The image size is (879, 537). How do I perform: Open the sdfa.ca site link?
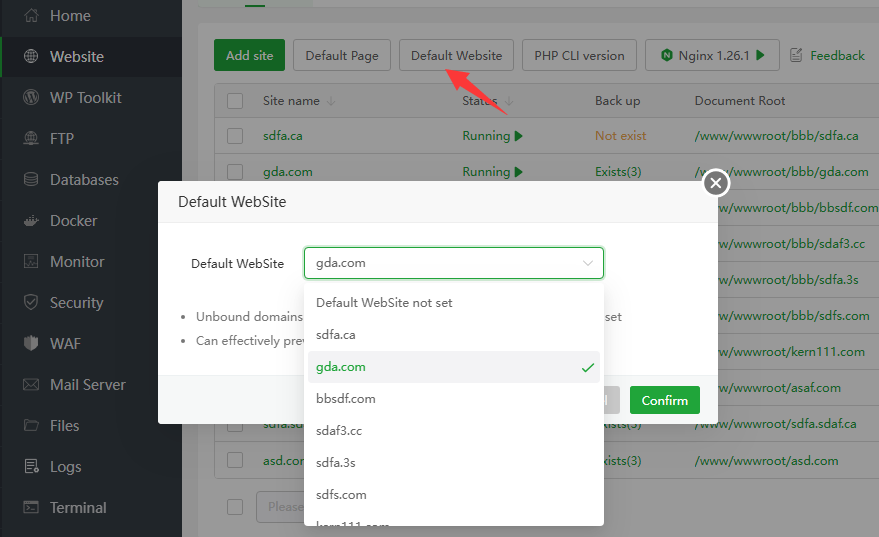[283, 136]
